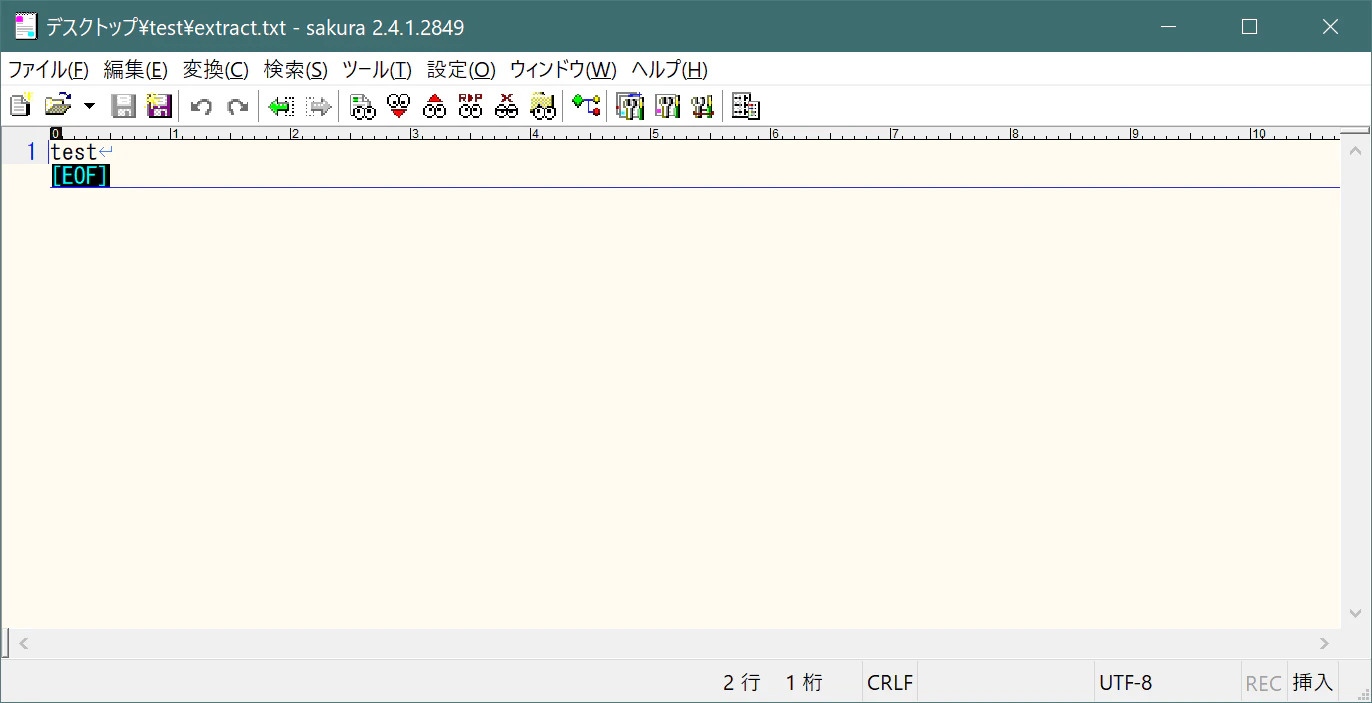
Task: Click the REC macro indicator
Action: (x=1263, y=683)
